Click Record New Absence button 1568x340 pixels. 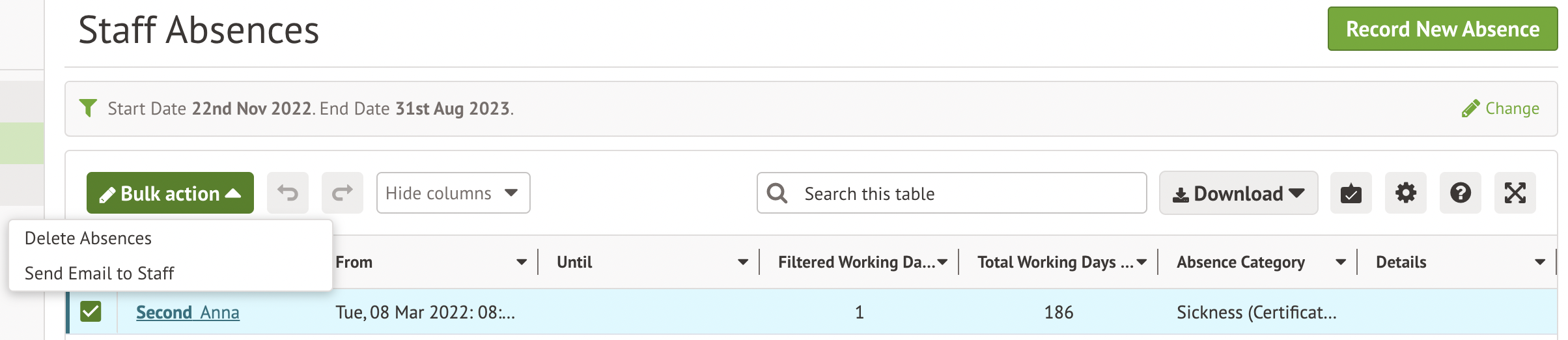click(1442, 29)
